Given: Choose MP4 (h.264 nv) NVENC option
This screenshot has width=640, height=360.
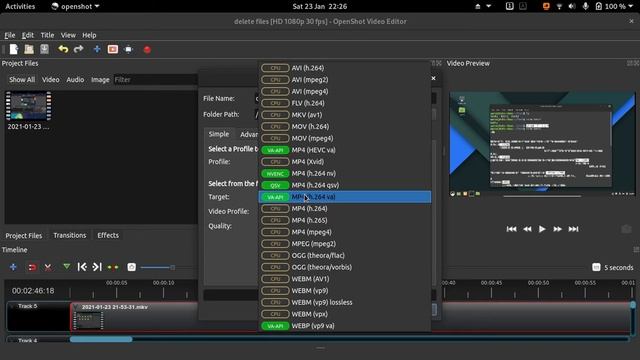Looking at the screenshot, I should 345,173.
